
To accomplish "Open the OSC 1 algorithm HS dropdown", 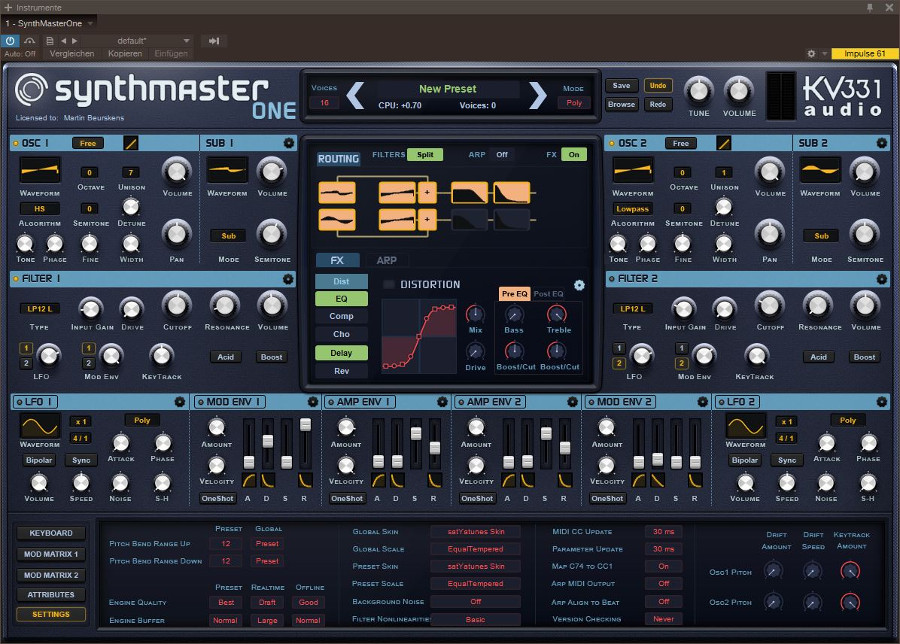I will tap(40, 209).
